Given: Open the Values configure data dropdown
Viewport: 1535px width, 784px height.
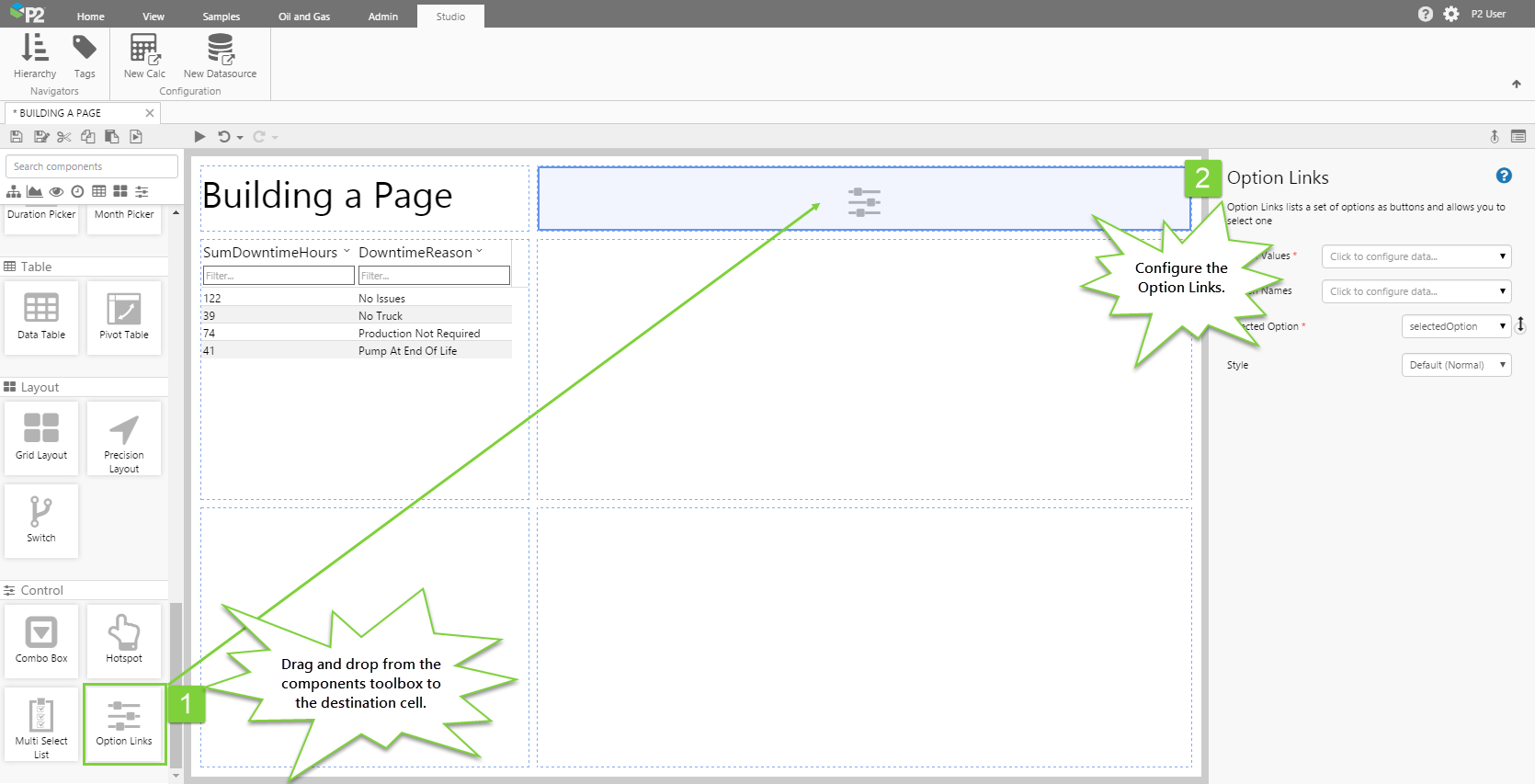Looking at the screenshot, I should (x=1416, y=256).
